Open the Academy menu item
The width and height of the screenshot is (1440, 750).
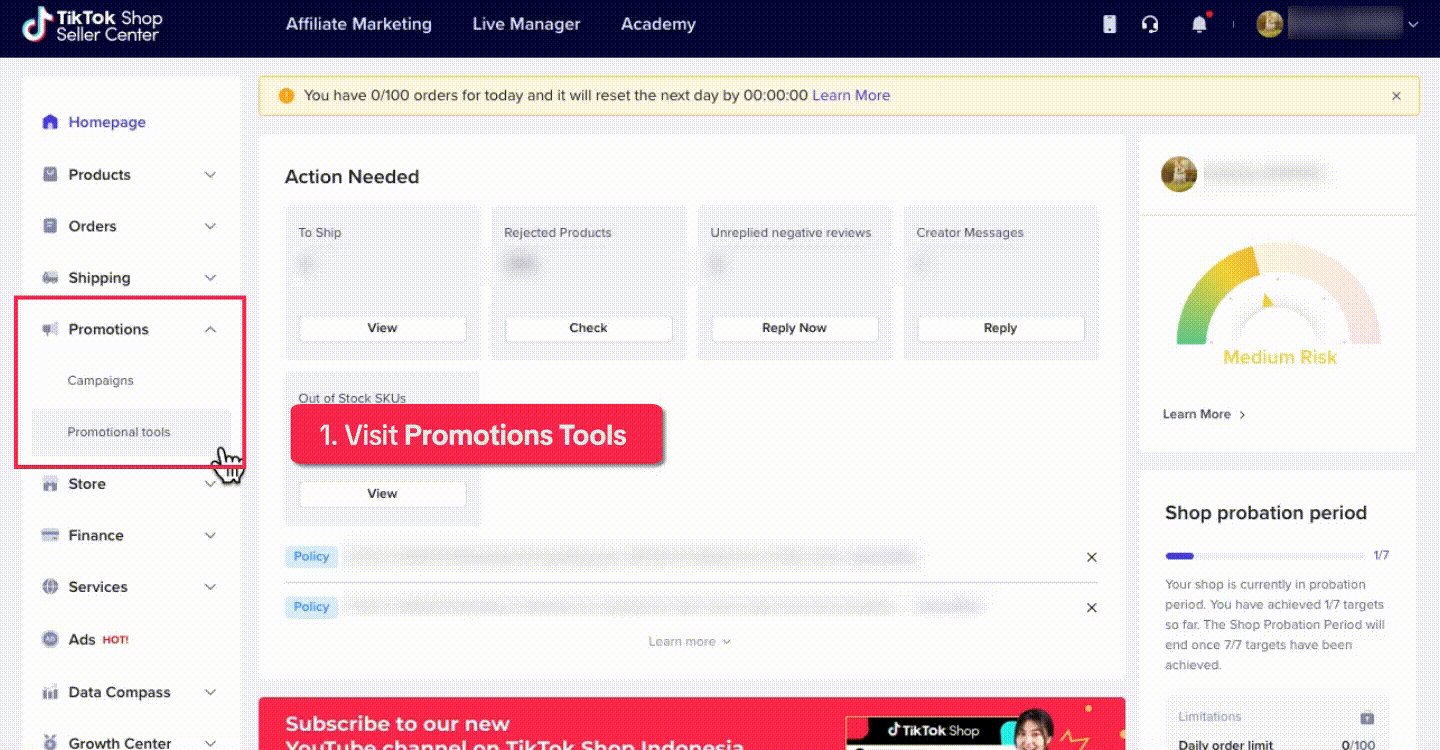pos(657,23)
